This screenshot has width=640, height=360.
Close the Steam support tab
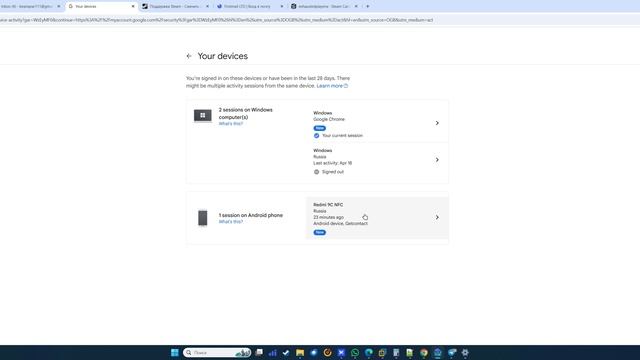[x=207, y=7]
